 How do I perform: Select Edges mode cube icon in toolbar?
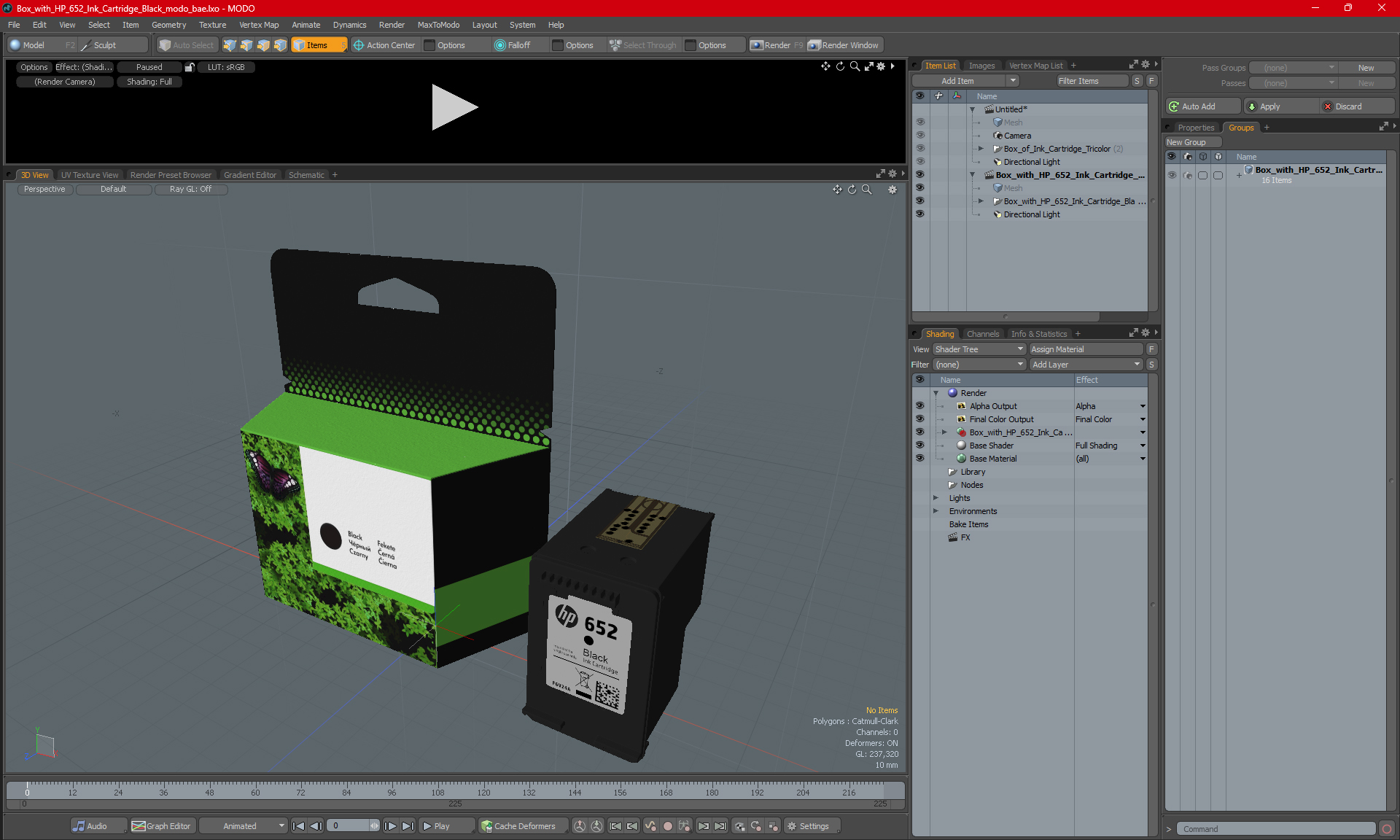click(246, 45)
